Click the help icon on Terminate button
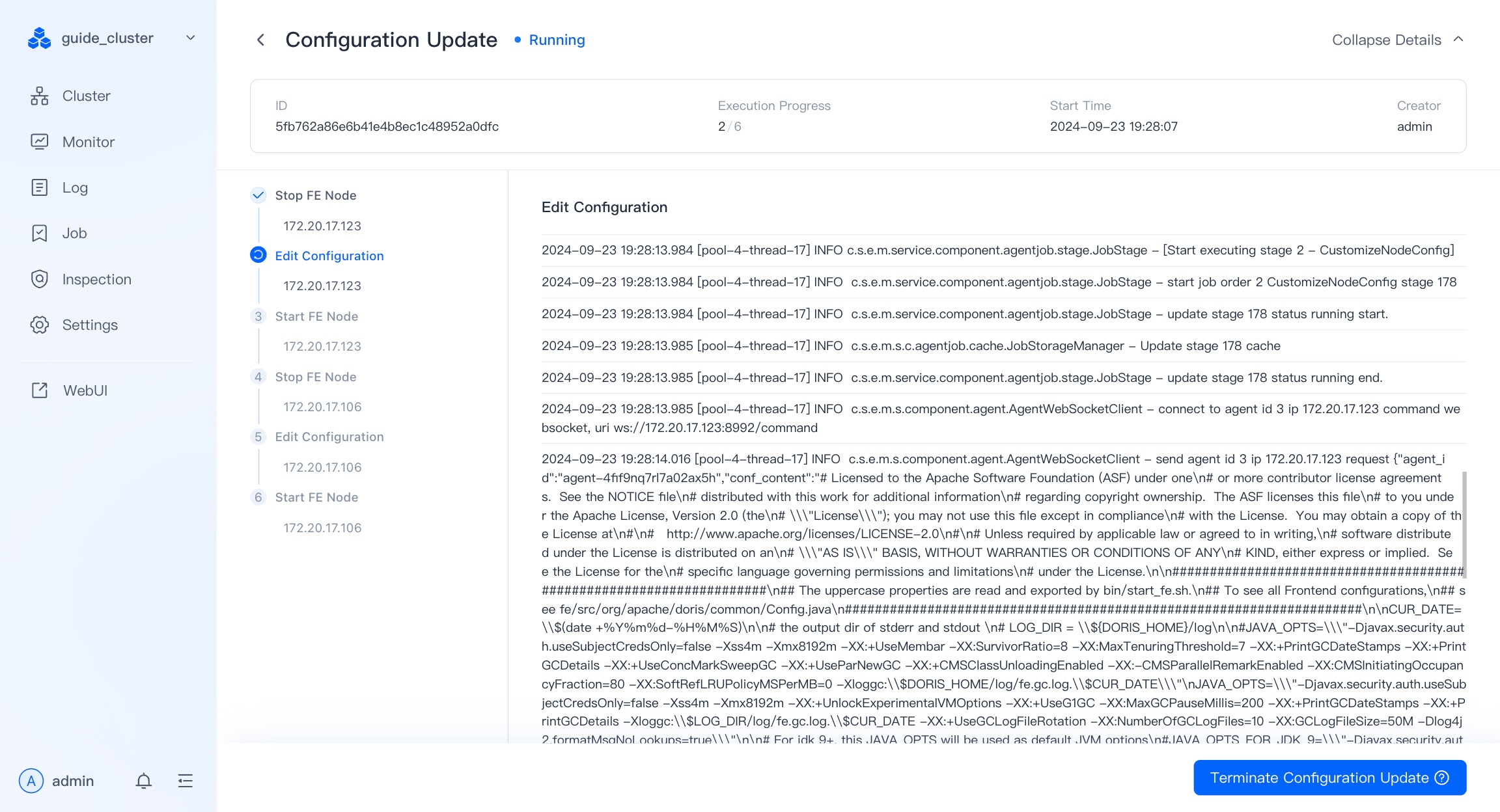Screen dimensions: 1500x812 [x=1442, y=778]
